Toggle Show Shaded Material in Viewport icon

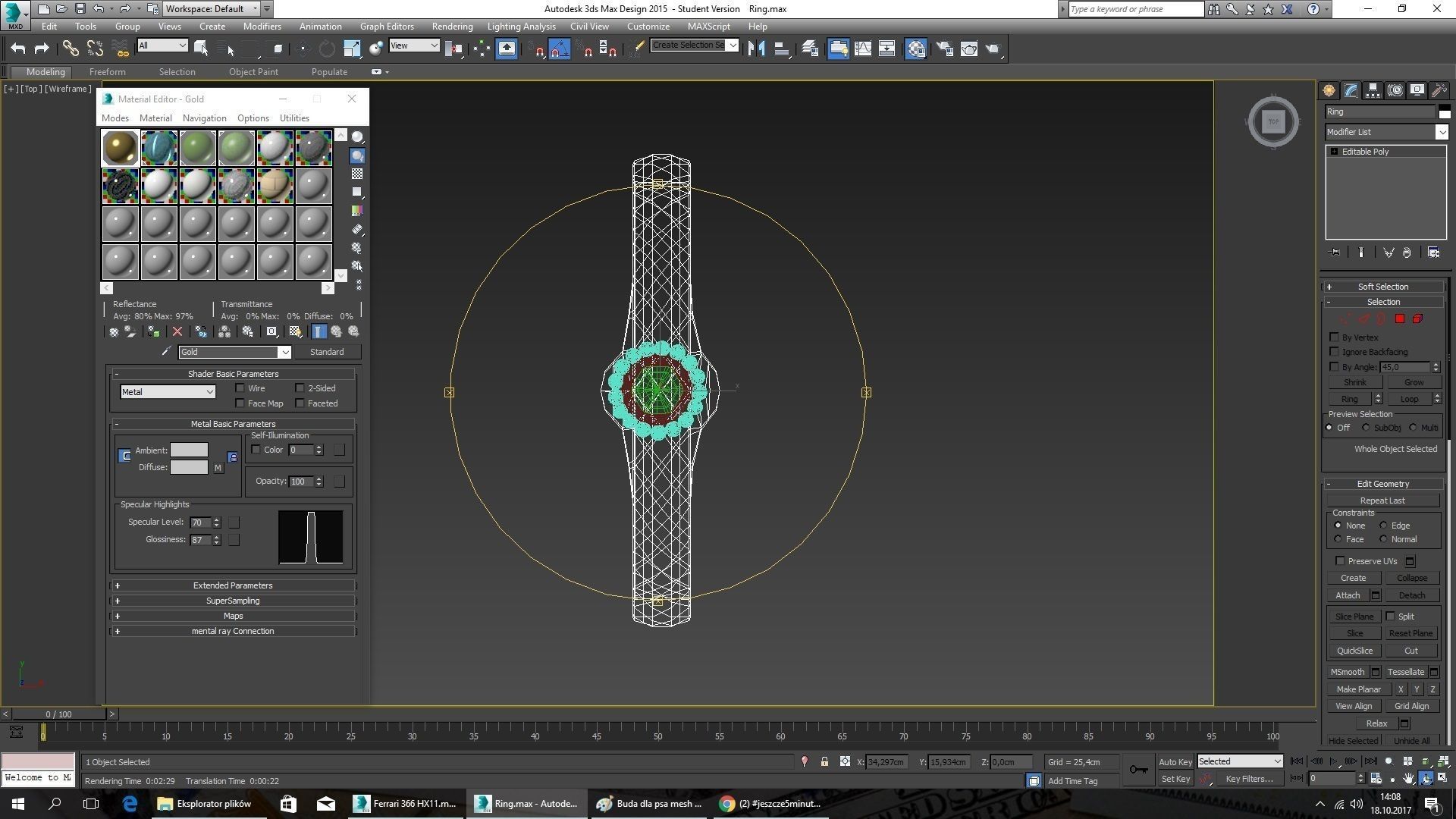coord(295,331)
